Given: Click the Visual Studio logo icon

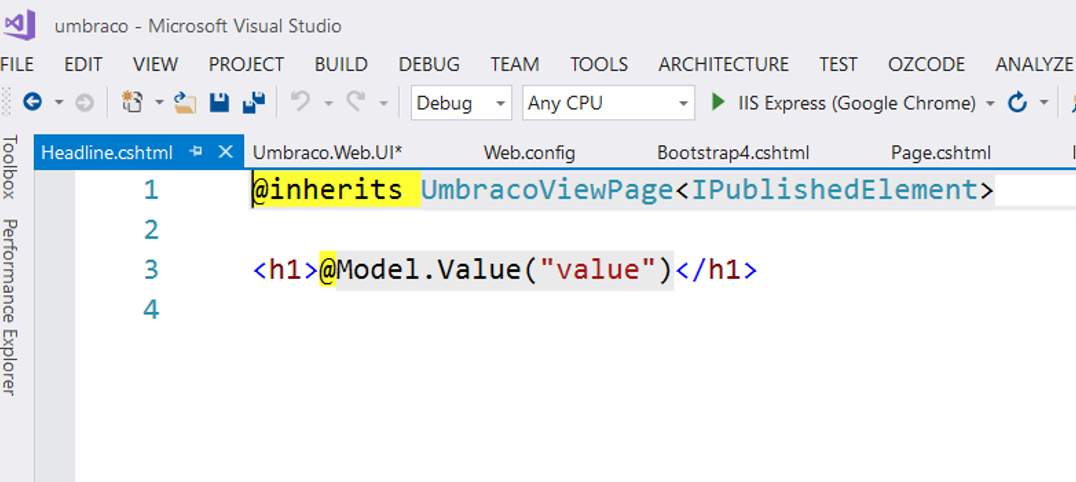Looking at the screenshot, I should [x=19, y=25].
